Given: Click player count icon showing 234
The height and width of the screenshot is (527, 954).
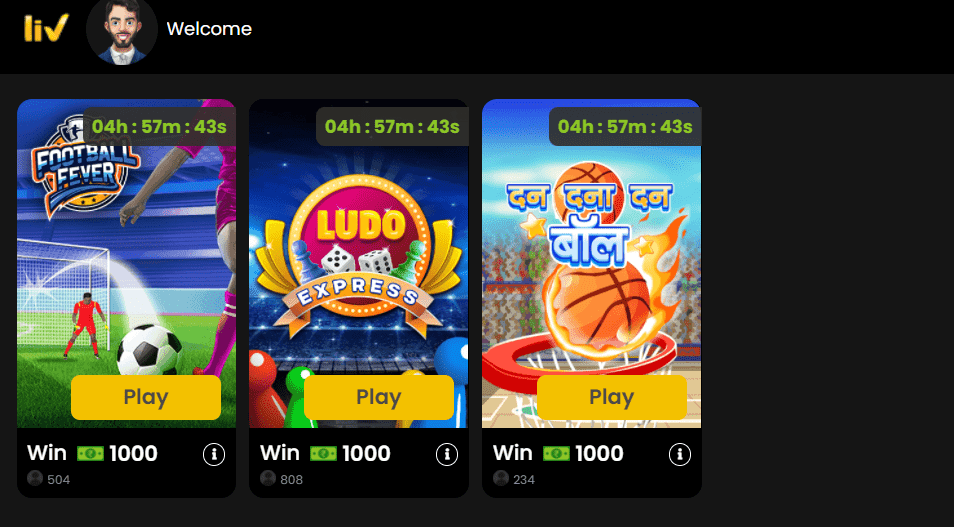Looking at the screenshot, I should (501, 478).
